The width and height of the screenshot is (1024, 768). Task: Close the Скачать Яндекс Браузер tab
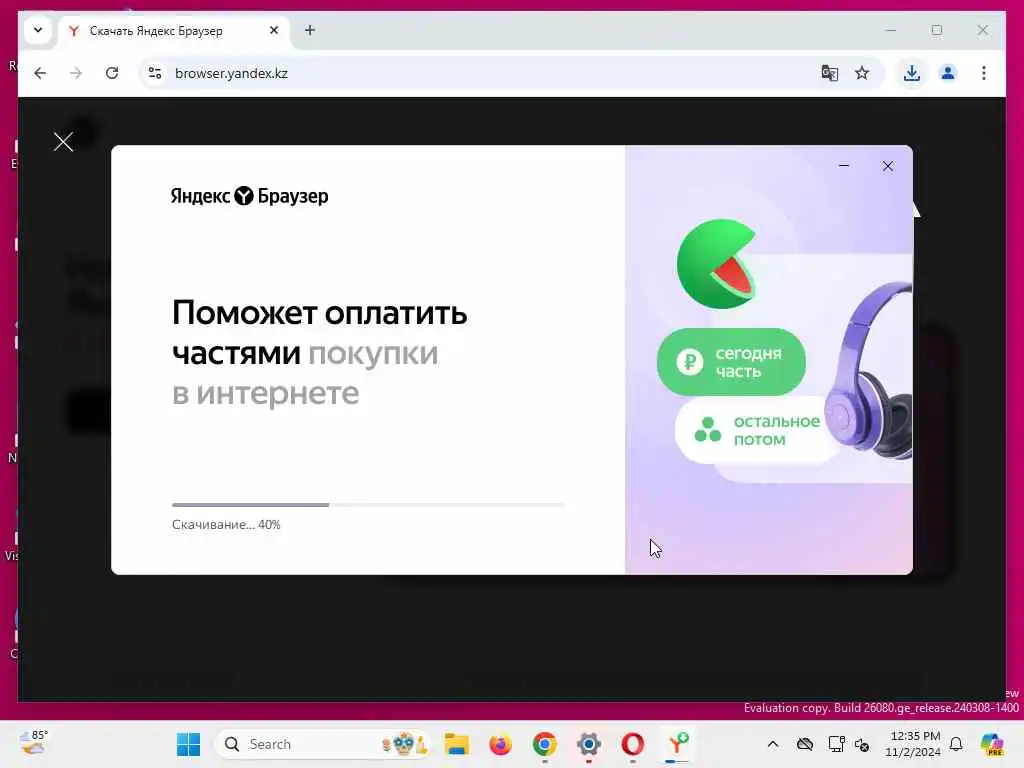274,30
